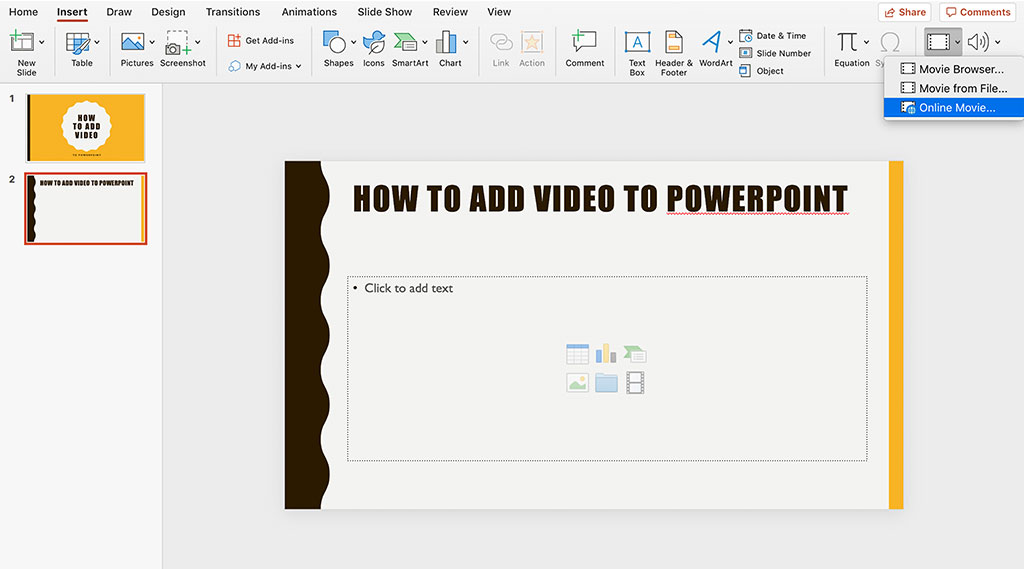Open the Design tab
The image size is (1024, 569).
(168, 12)
